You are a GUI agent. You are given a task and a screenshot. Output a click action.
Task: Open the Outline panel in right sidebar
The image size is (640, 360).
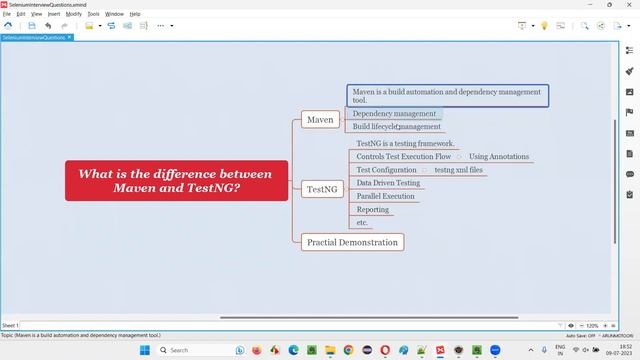click(629, 50)
